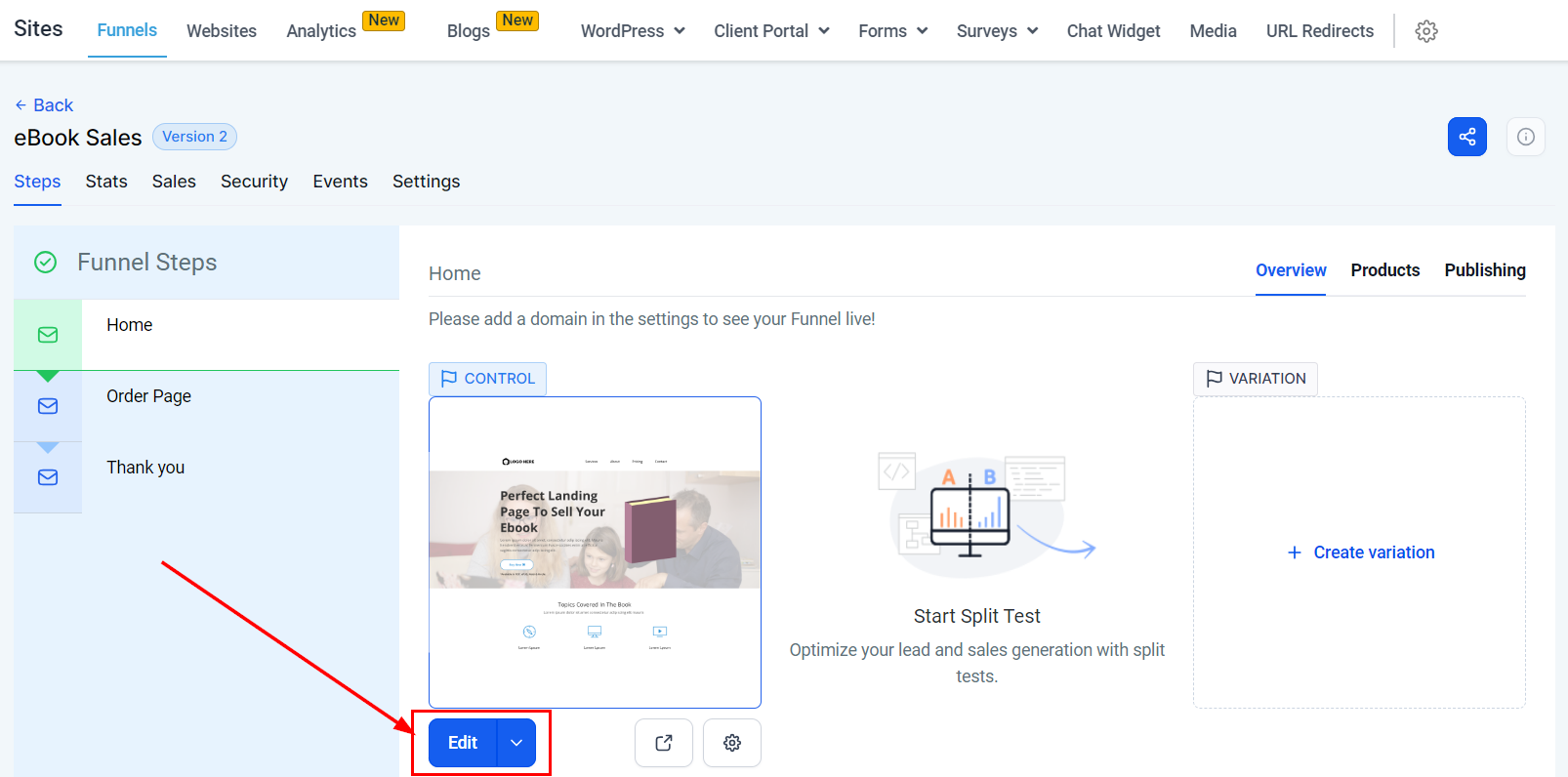
Task: Select the Home funnel step
Action: [206, 335]
